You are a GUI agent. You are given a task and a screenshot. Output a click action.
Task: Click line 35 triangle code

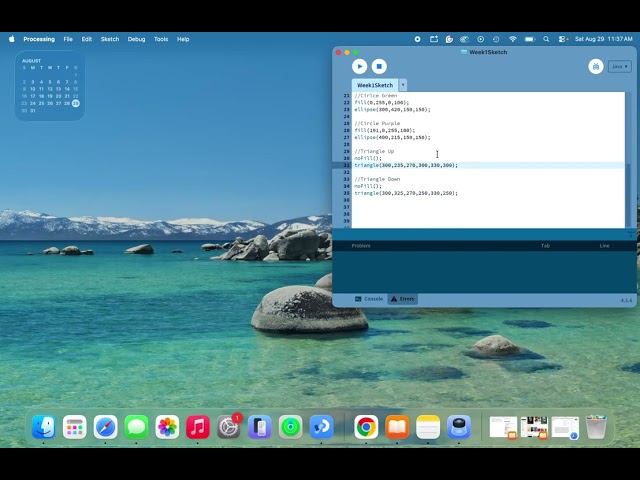point(406,193)
